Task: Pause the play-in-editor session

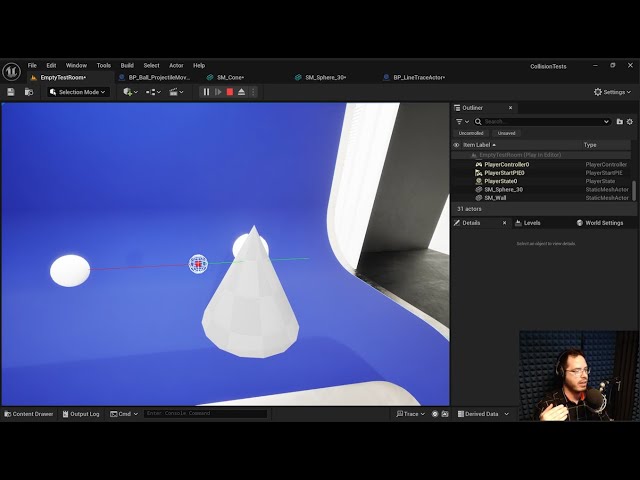Action: tap(206, 92)
